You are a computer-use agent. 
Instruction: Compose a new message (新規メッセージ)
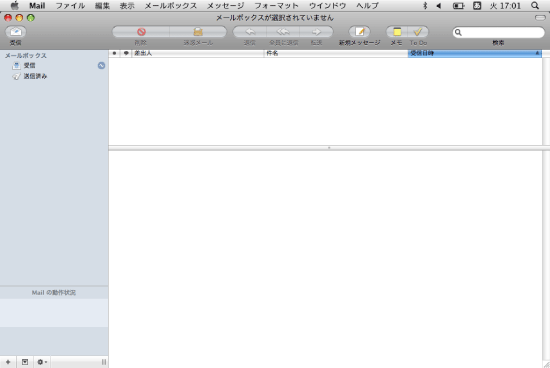point(360,32)
